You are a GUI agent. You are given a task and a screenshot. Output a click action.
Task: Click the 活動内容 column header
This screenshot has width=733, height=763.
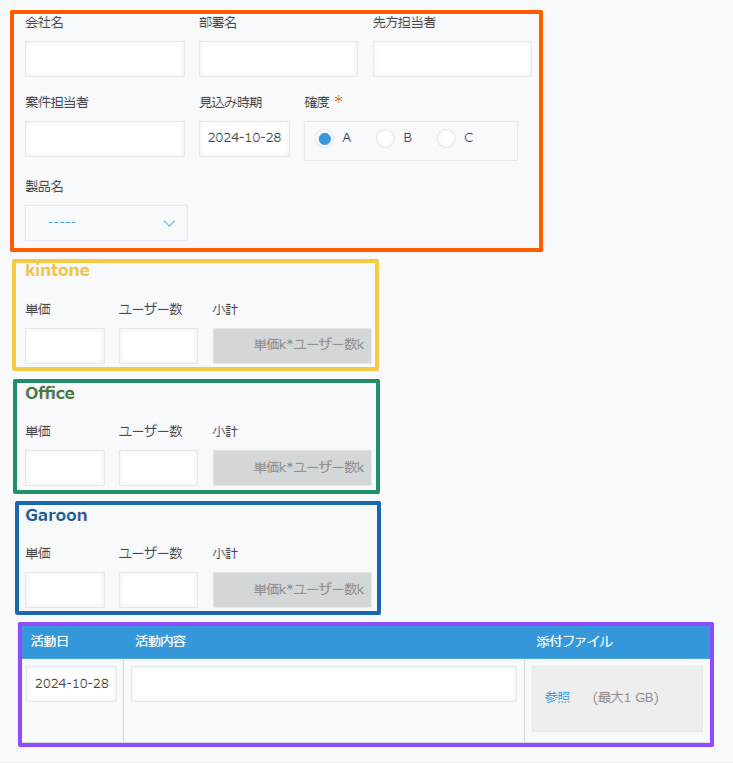coord(161,641)
